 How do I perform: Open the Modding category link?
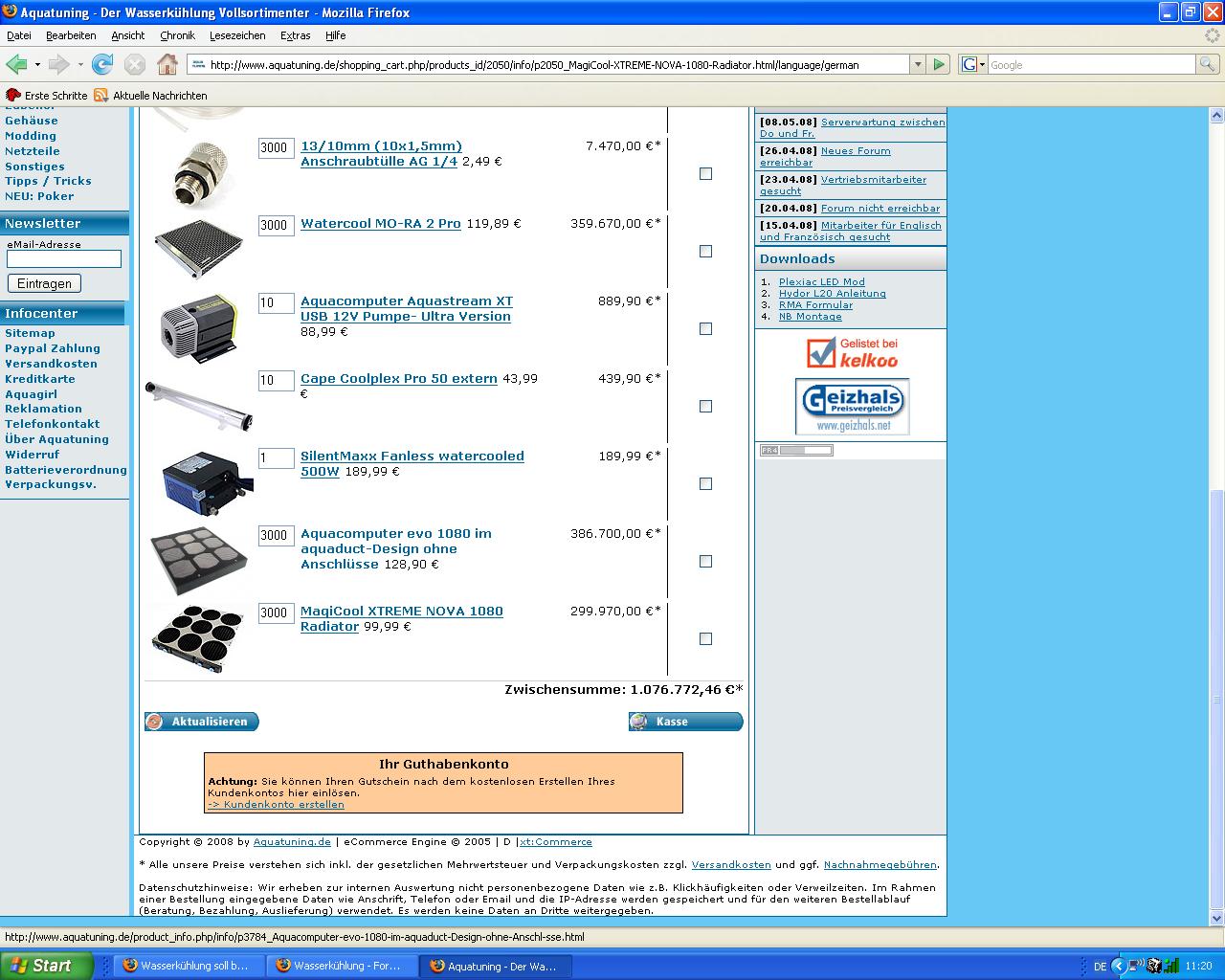[31, 136]
